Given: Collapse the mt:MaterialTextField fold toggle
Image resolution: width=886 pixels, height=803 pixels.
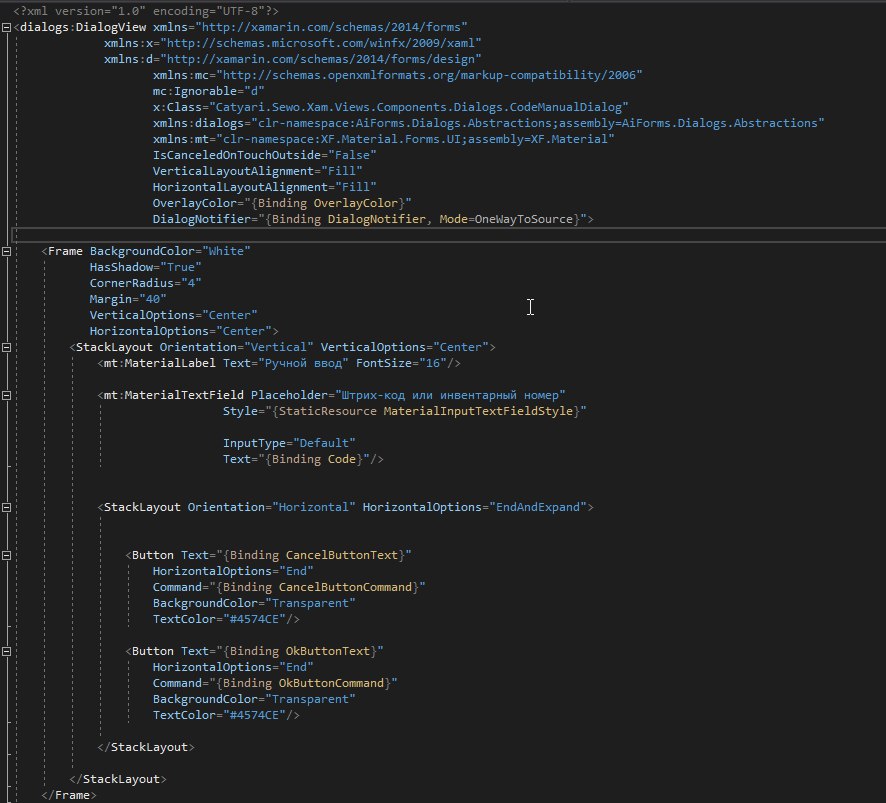Looking at the screenshot, I should pos(6,396).
